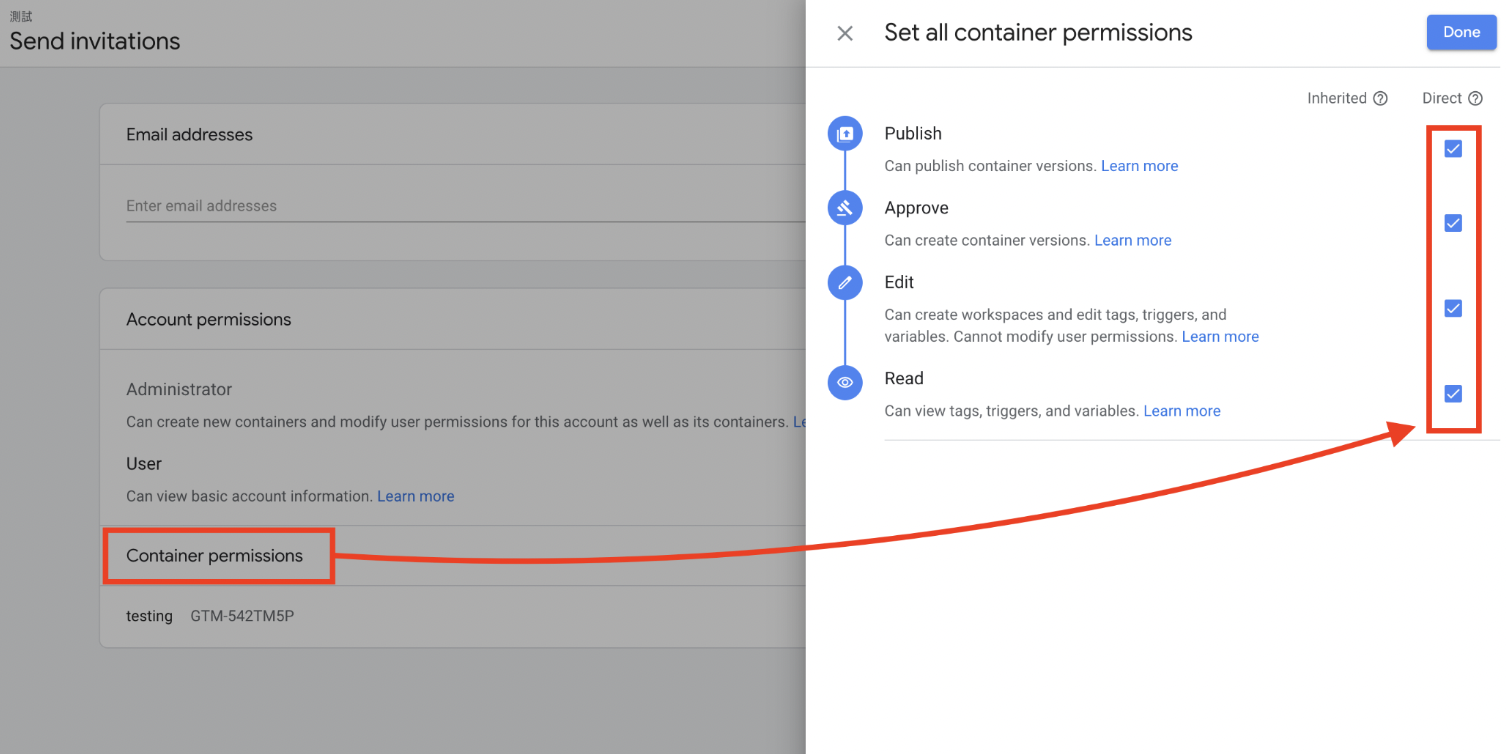Select the testing GTM-542TM5P container row
The width and height of the screenshot is (1506, 754).
pyautogui.click(x=210, y=616)
